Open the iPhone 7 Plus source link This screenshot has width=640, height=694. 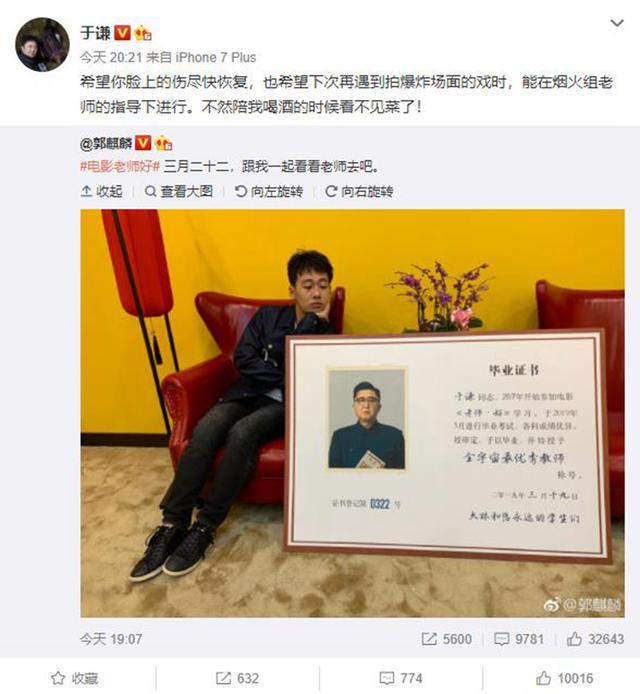click(216, 58)
